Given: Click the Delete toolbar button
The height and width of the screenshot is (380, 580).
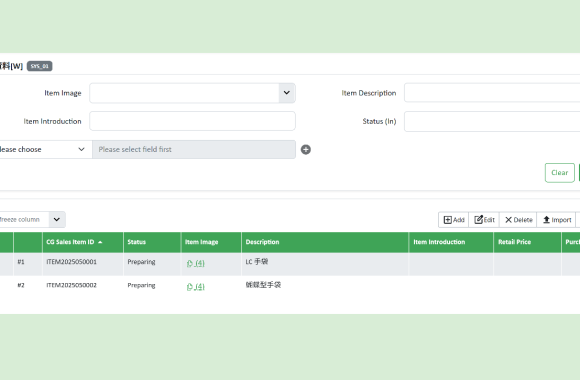Looking at the screenshot, I should pos(518,220).
